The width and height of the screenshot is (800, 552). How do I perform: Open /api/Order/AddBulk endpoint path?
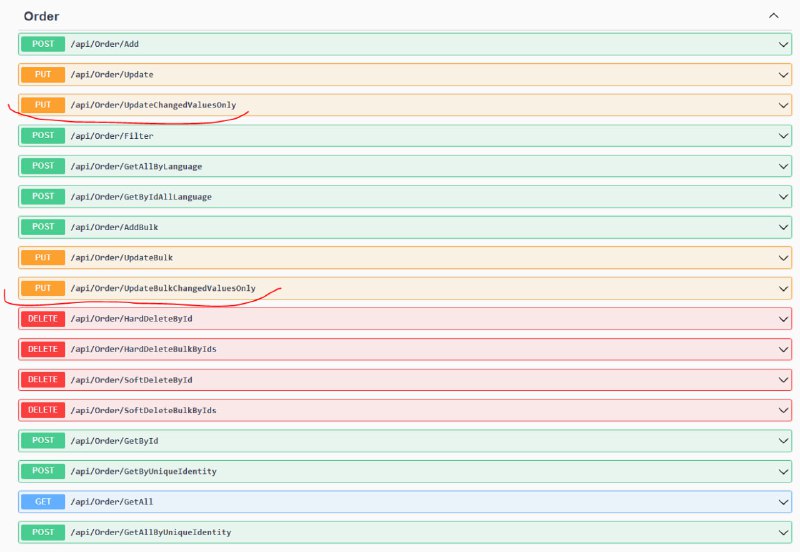point(114,227)
